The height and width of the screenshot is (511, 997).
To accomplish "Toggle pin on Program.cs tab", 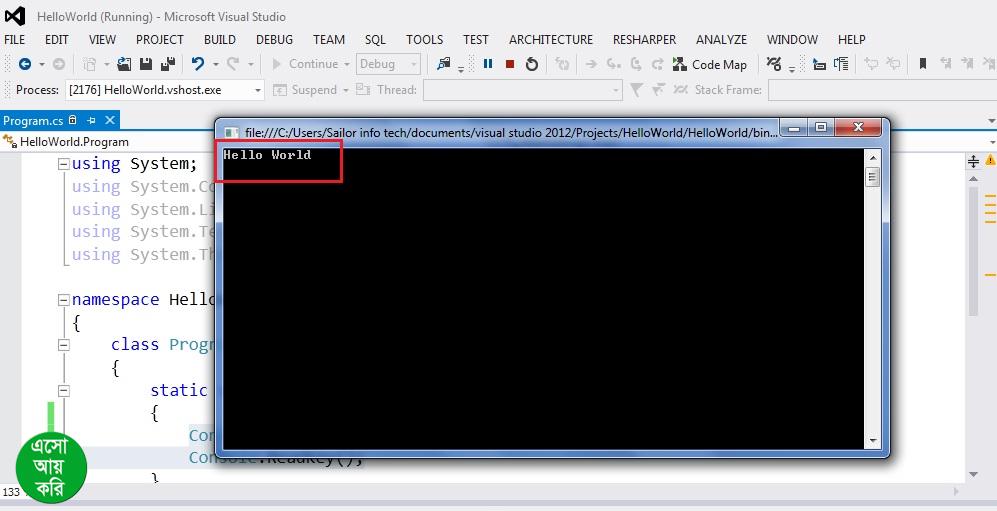I will [91, 121].
